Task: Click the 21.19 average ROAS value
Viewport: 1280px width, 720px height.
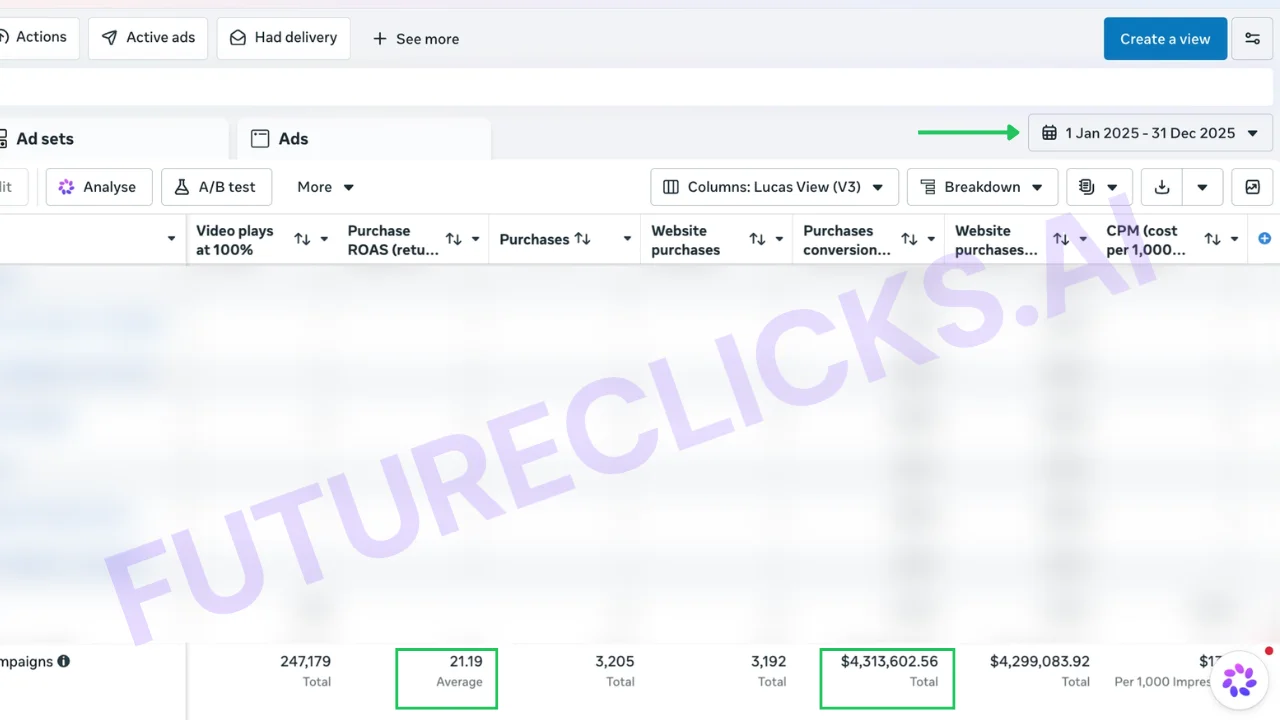Action: [x=466, y=662]
